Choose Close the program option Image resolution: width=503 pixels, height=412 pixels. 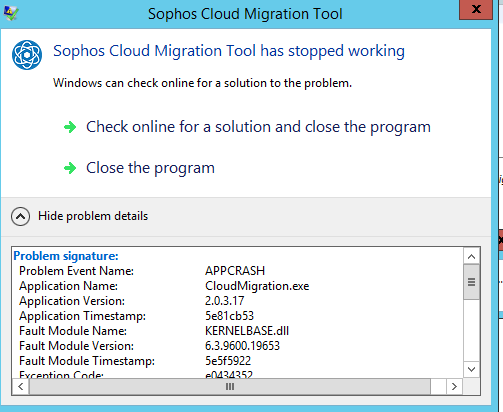(x=150, y=168)
